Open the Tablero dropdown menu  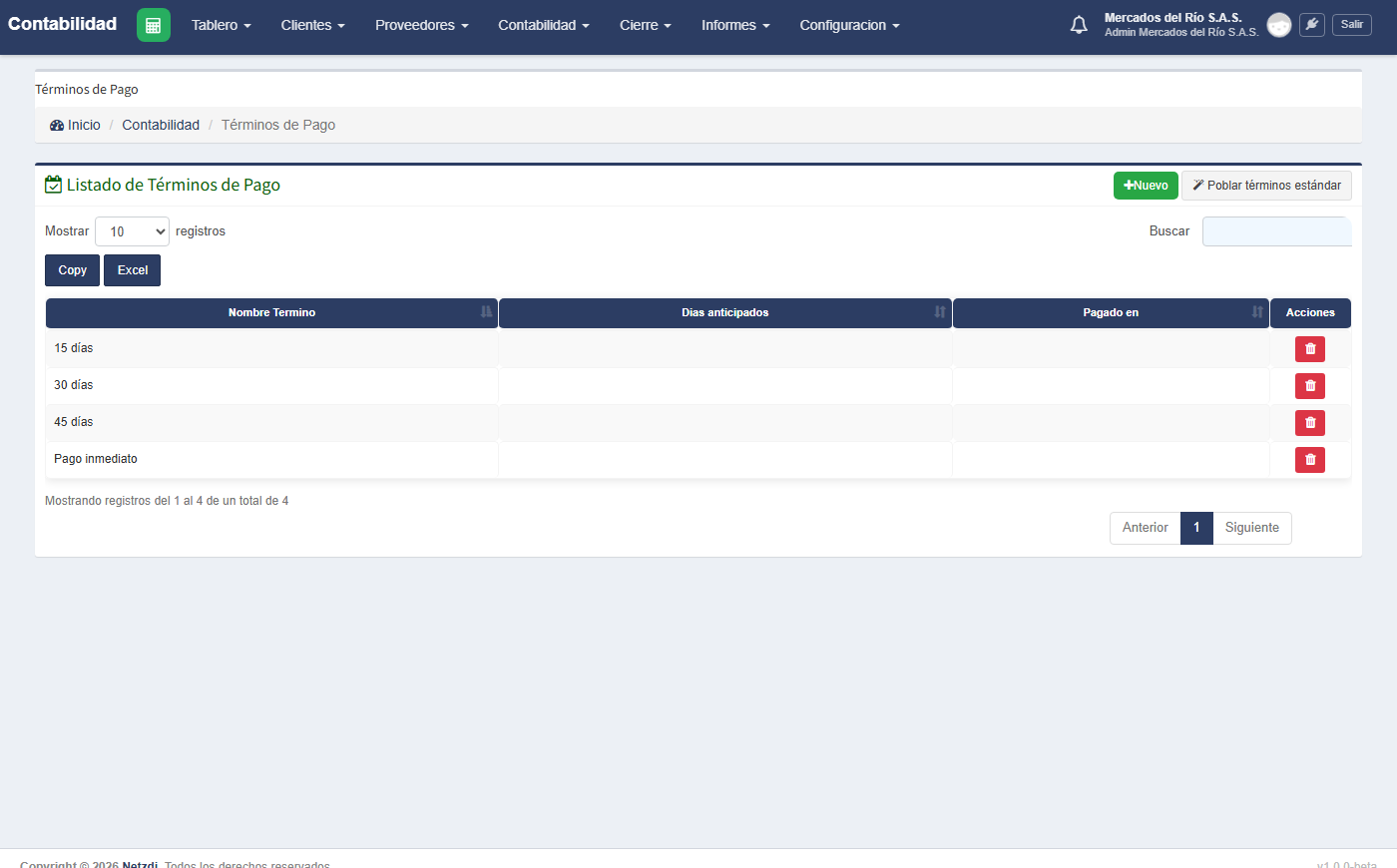point(222,25)
